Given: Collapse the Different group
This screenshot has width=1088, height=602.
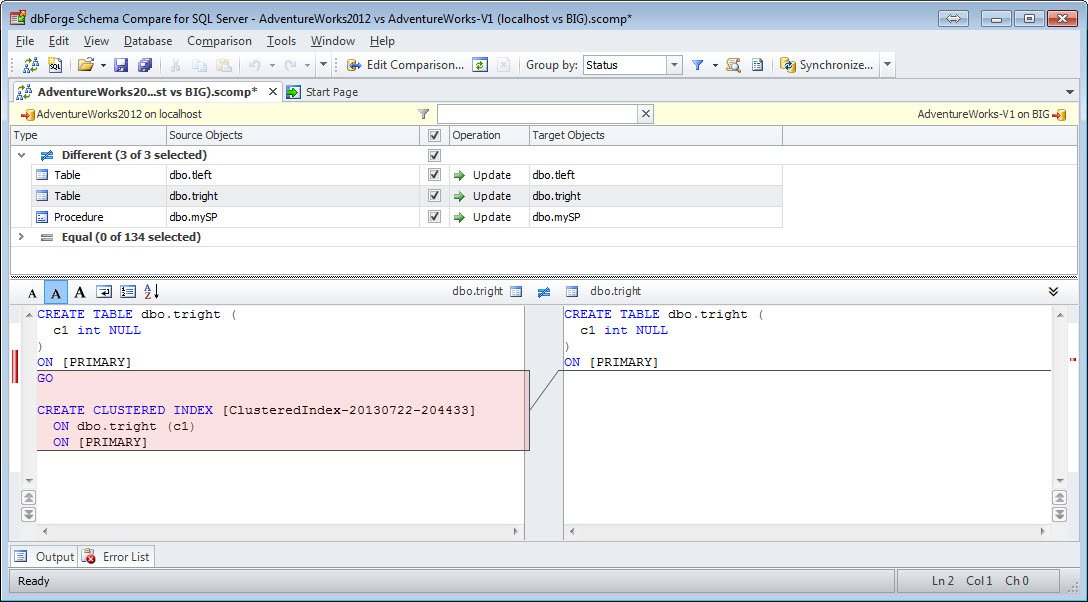Looking at the screenshot, I should pos(22,155).
